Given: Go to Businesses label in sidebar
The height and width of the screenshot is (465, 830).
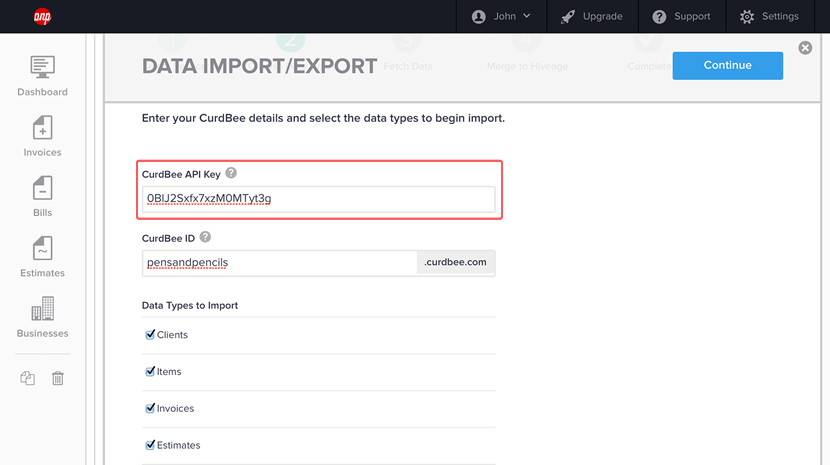Looking at the screenshot, I should point(42,334).
